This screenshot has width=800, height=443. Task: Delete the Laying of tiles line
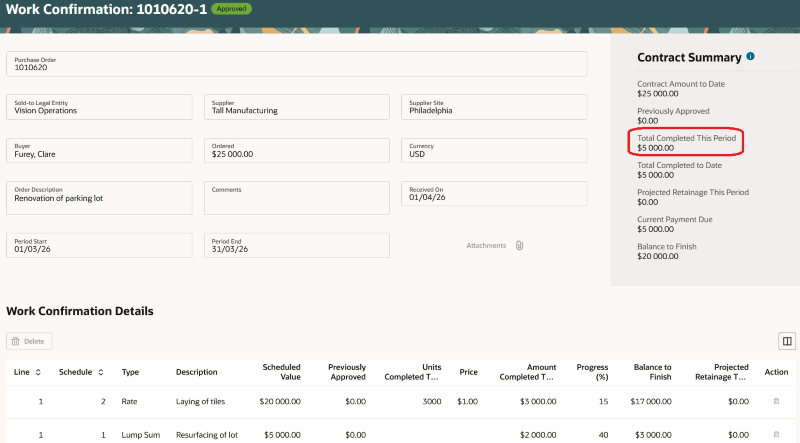[x=776, y=401]
